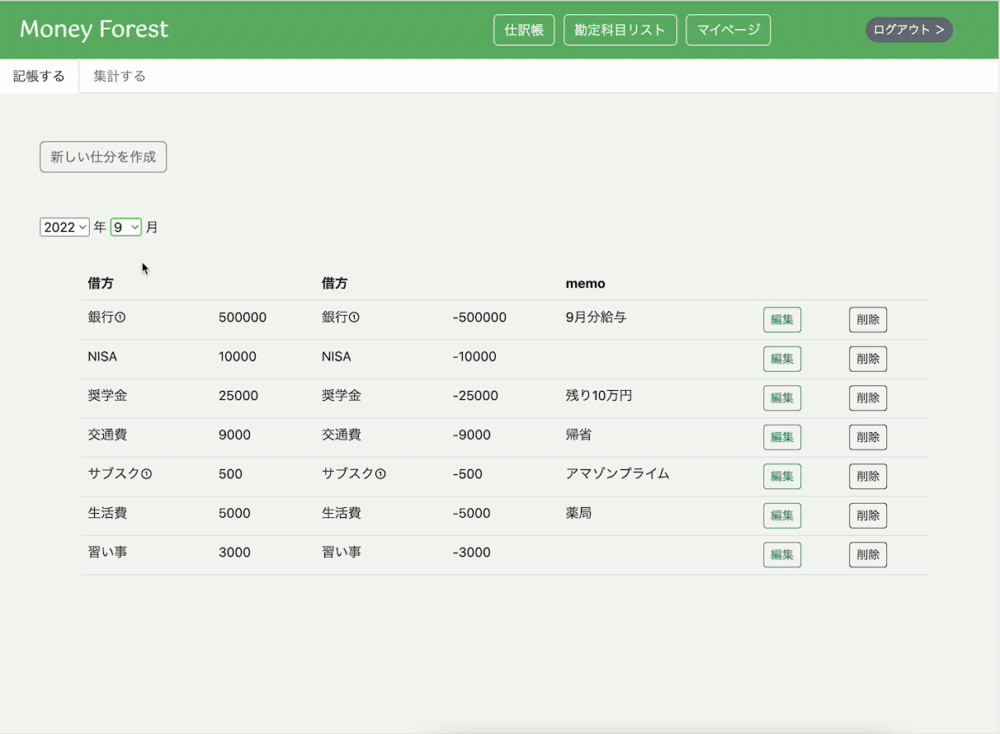Open the 仕訳帳 page
Screen dimensions: 1000x734
coord(523,29)
